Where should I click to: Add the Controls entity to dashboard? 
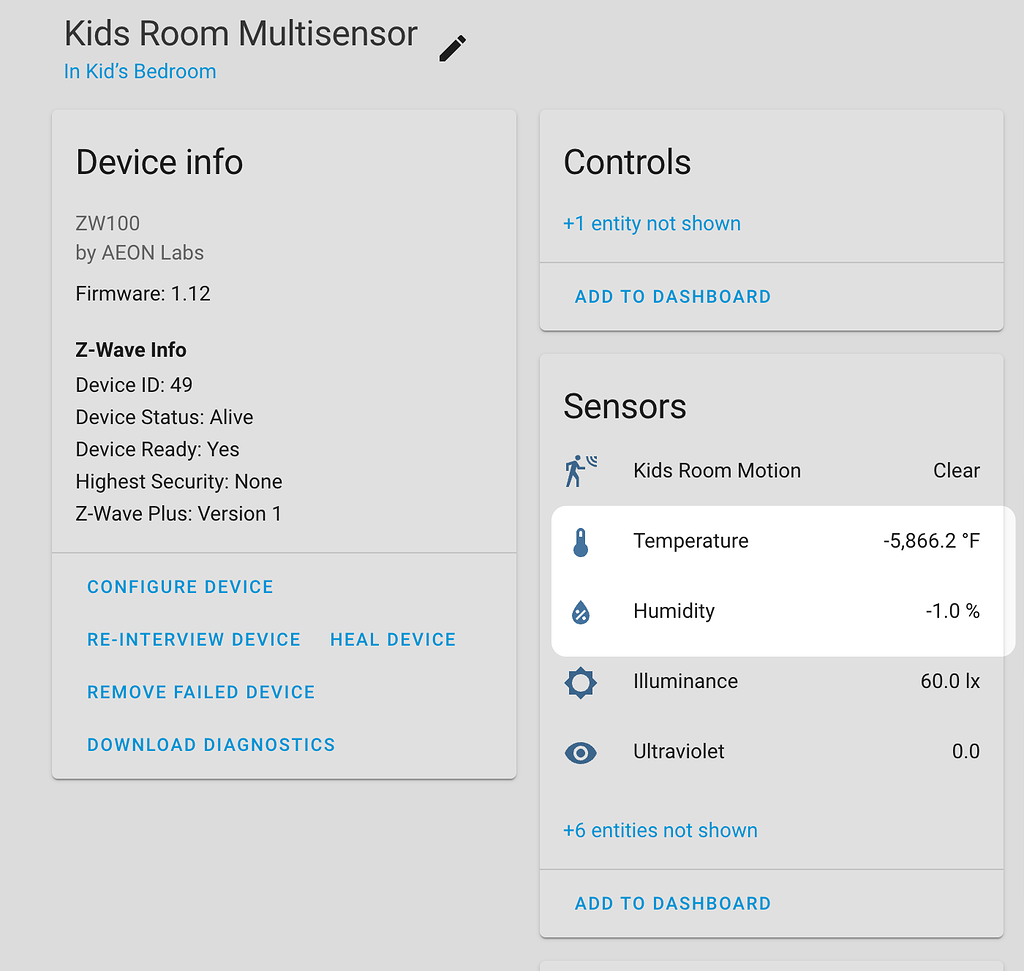click(x=672, y=296)
